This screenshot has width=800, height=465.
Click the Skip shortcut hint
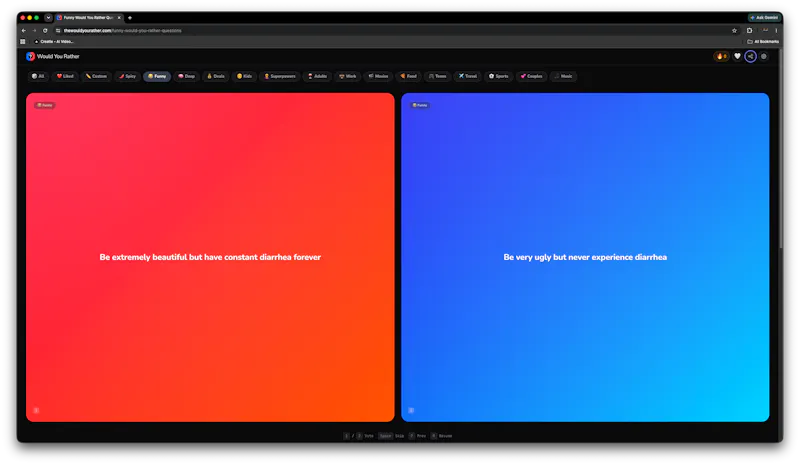click(x=391, y=436)
